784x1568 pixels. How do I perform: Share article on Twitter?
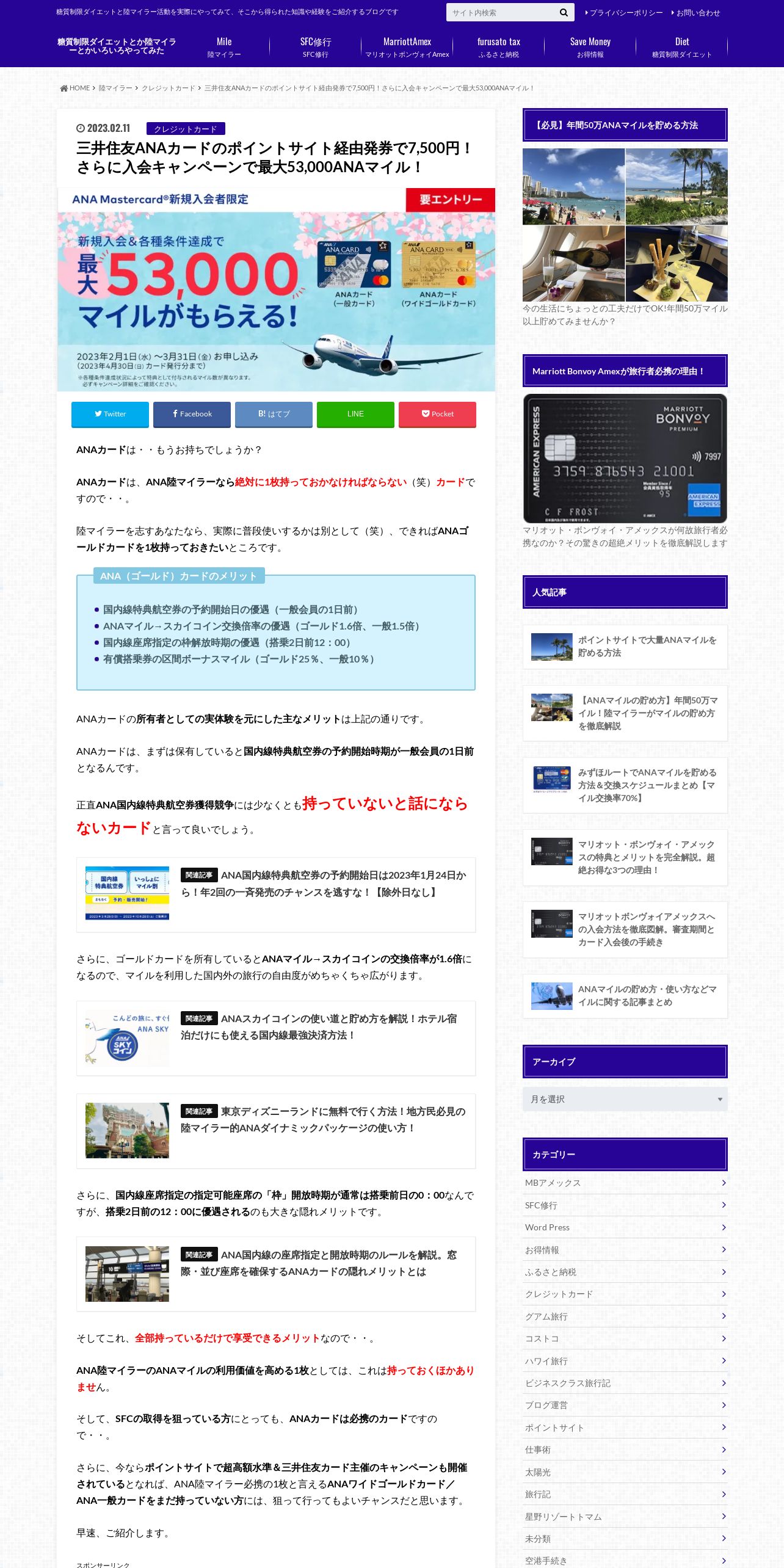tap(110, 414)
